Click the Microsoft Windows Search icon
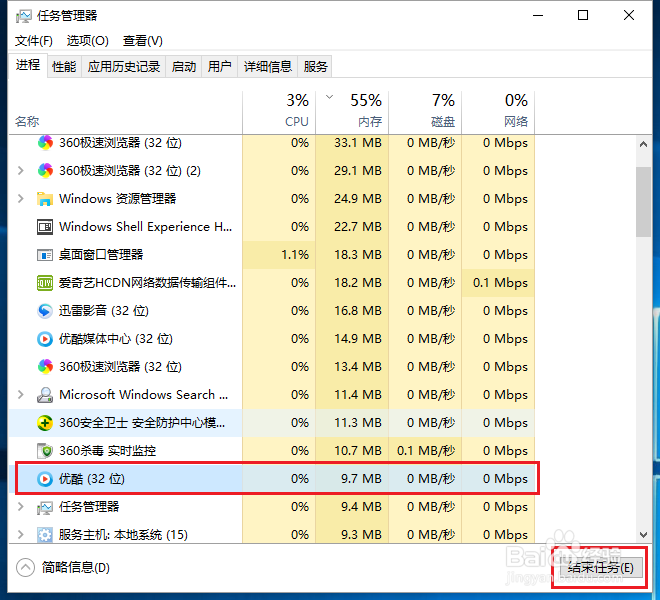Viewport: 660px width, 600px height. [45, 395]
